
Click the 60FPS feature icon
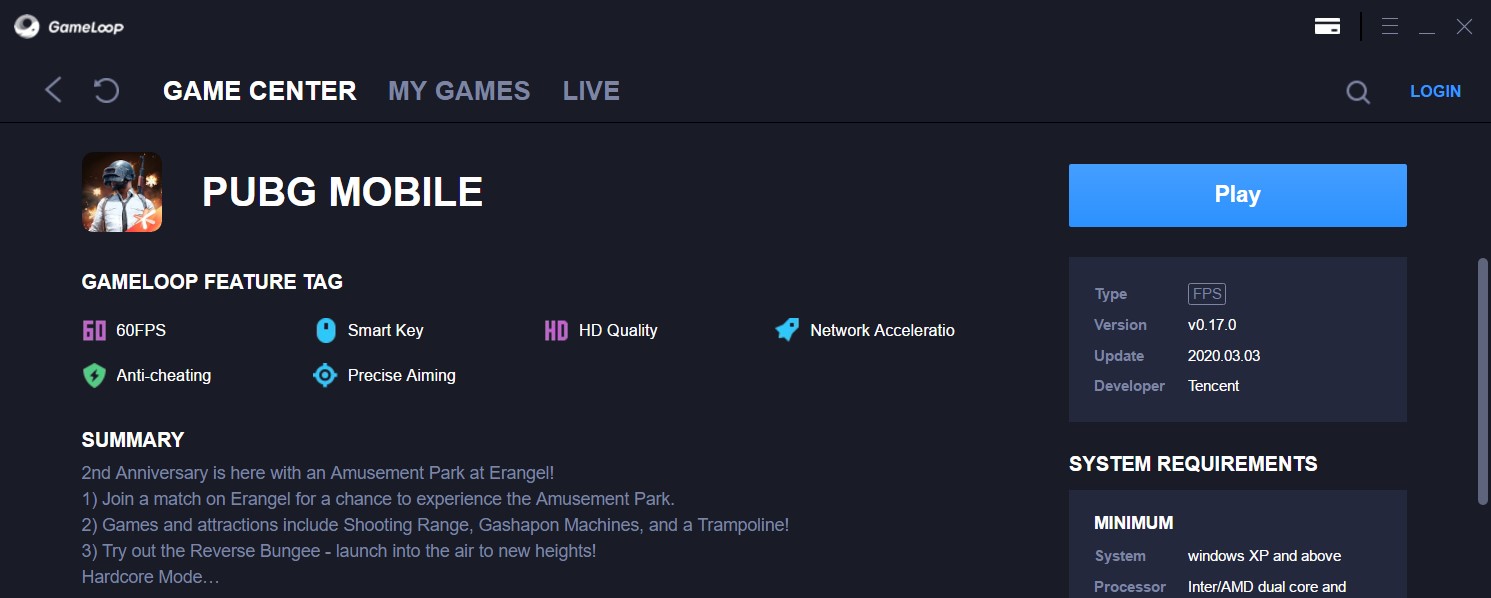click(x=94, y=330)
